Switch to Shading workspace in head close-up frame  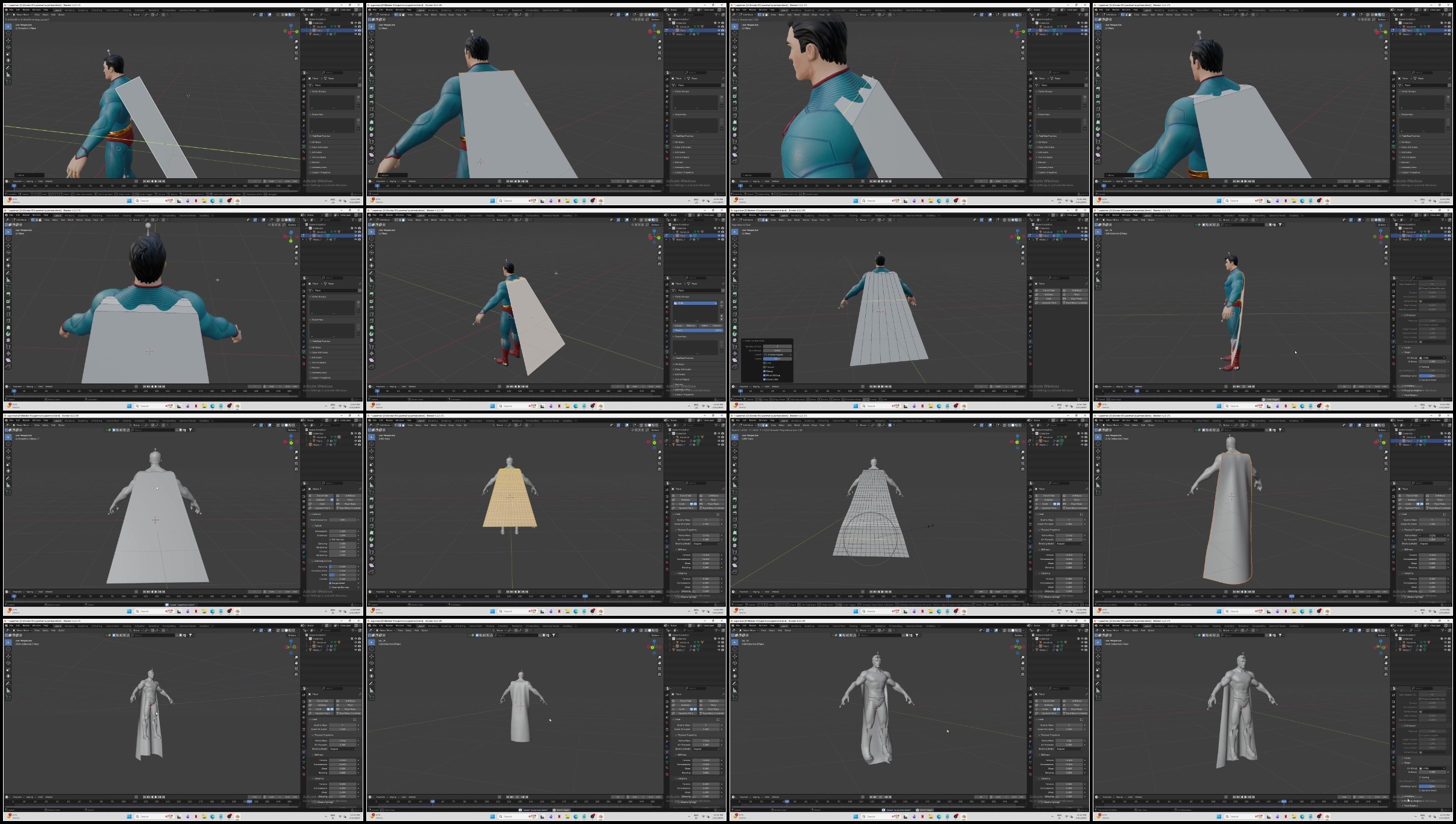coord(853,10)
